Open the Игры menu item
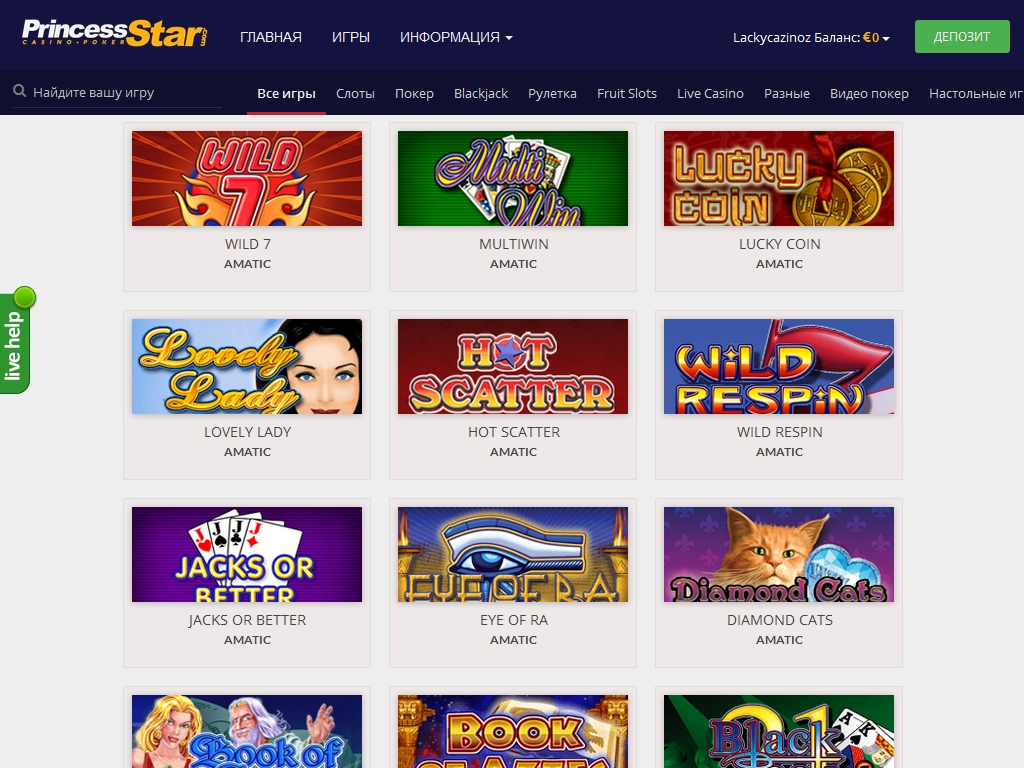This screenshot has width=1024, height=768. [351, 37]
